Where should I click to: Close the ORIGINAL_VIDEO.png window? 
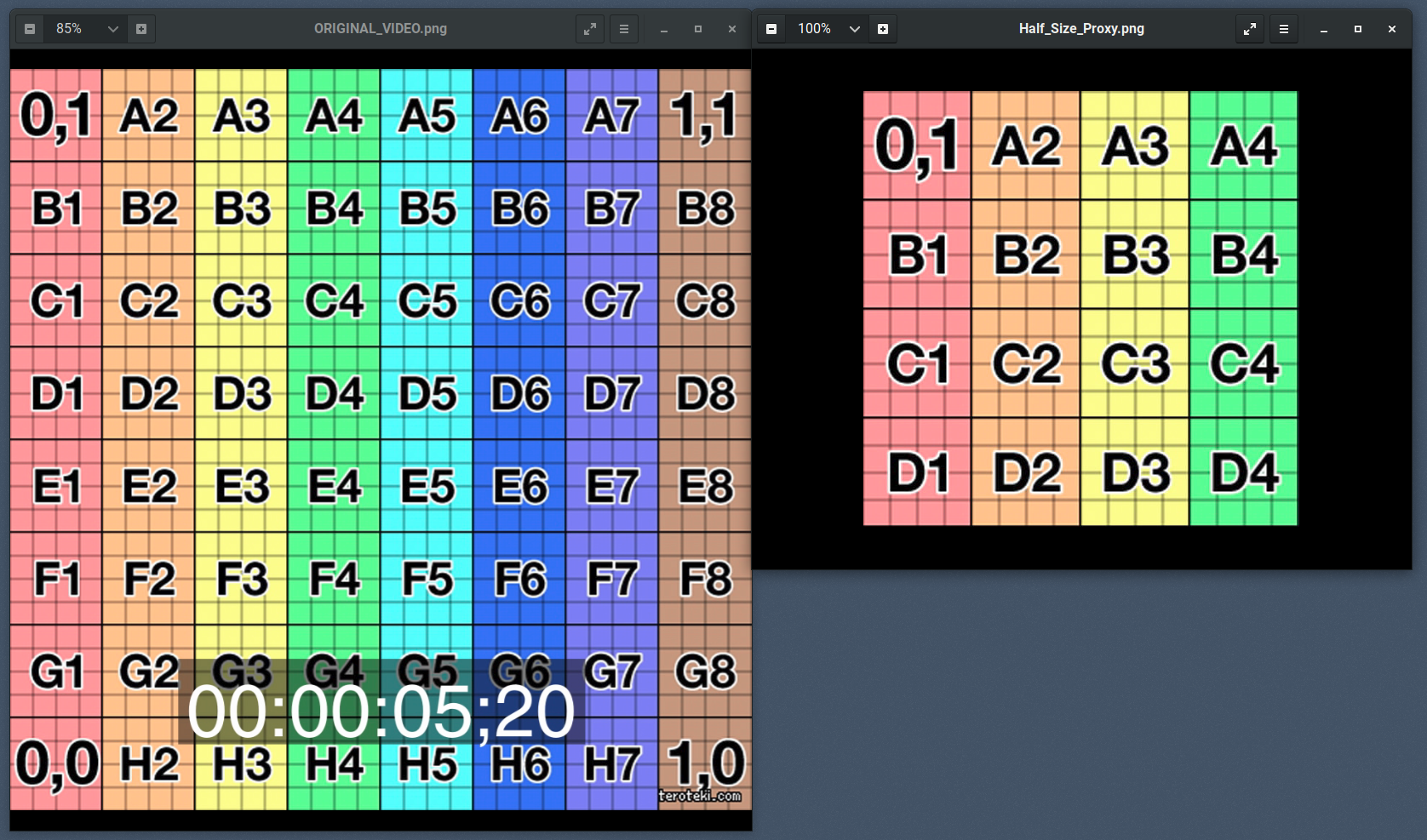pos(732,29)
